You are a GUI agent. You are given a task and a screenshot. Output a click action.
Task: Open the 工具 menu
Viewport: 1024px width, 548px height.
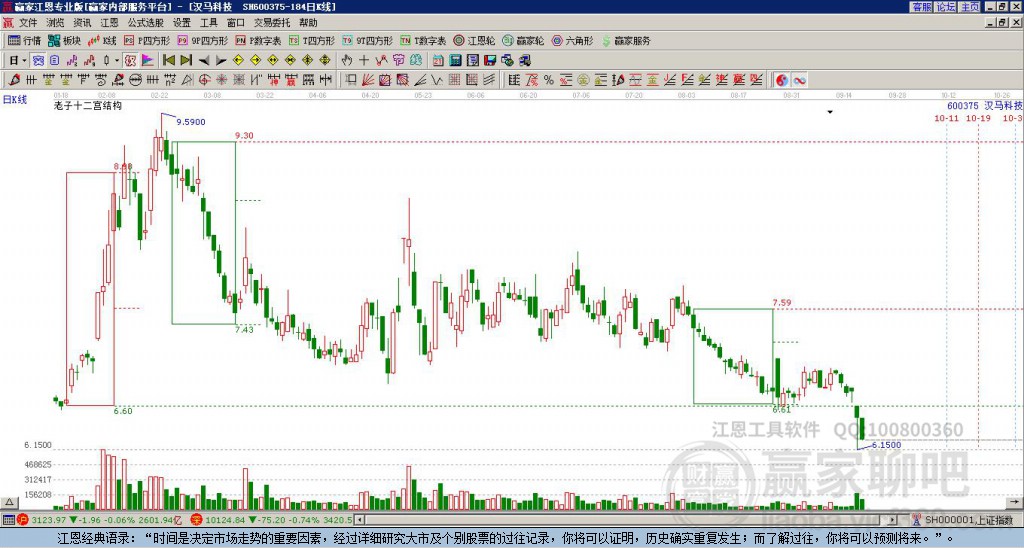[208, 23]
